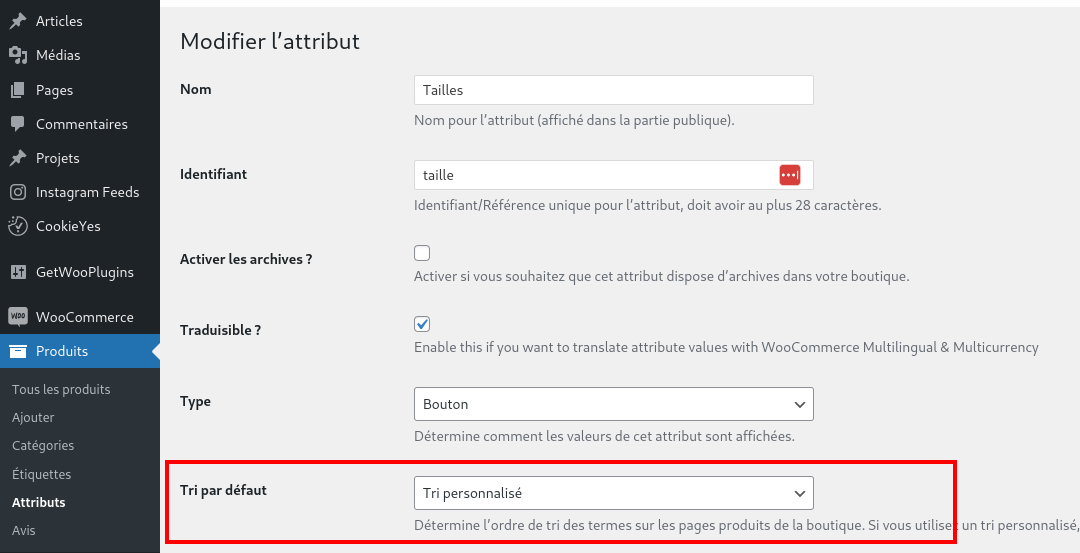Click the GetWooPlugins icon
Image resolution: width=1080 pixels, height=553 pixels.
point(18,272)
